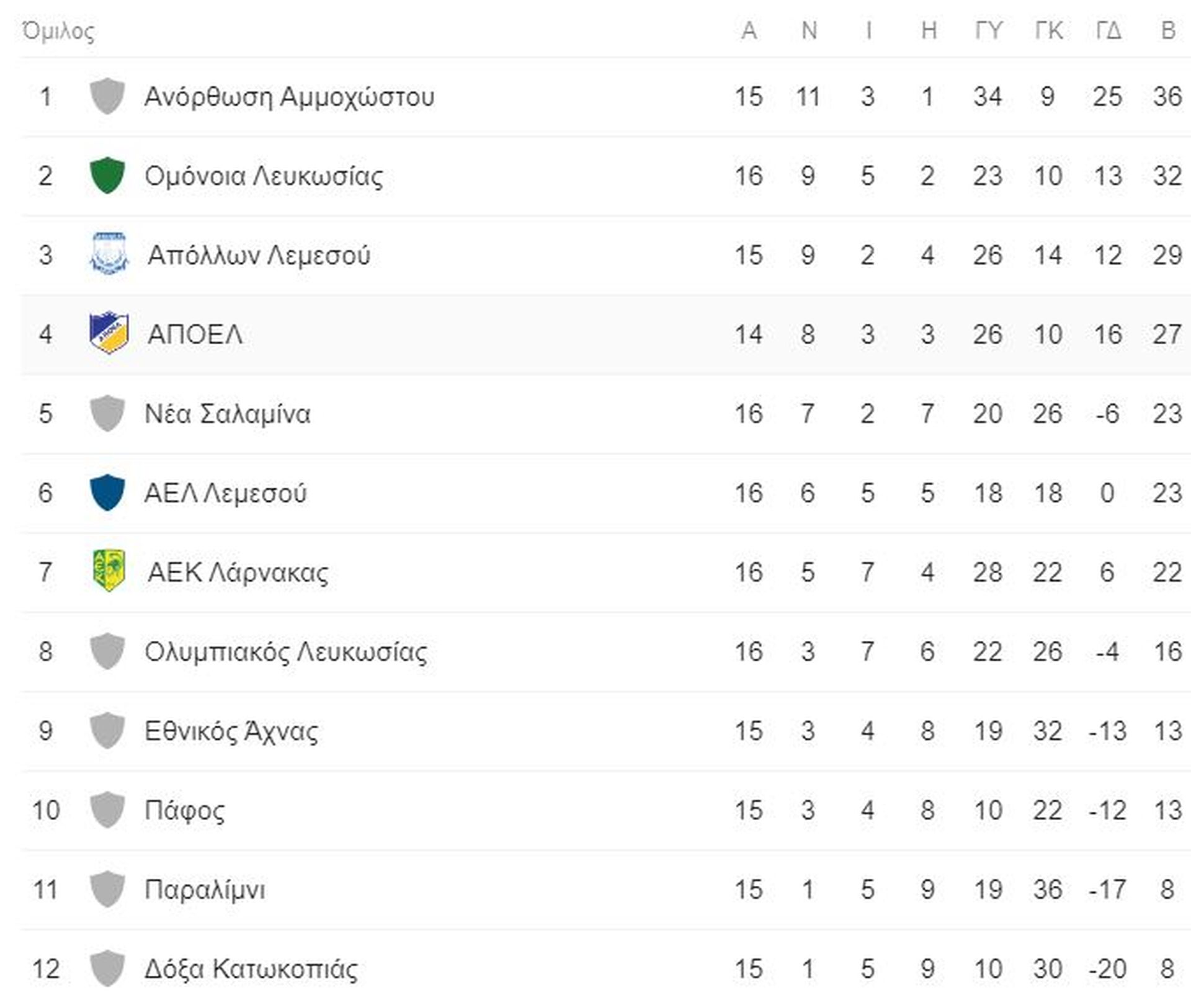The image size is (1191, 1008).
Task: Click the ΓΚ column header
Action: coord(1049,30)
